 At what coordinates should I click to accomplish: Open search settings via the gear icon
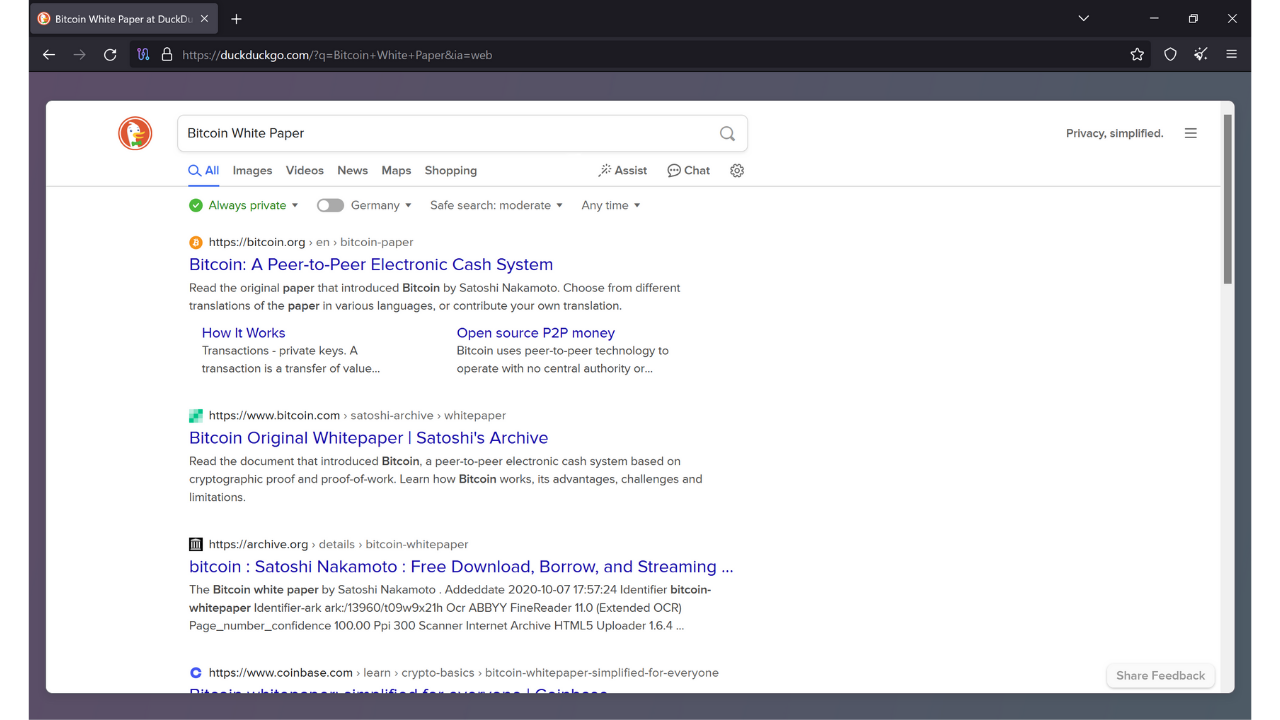[x=737, y=171]
